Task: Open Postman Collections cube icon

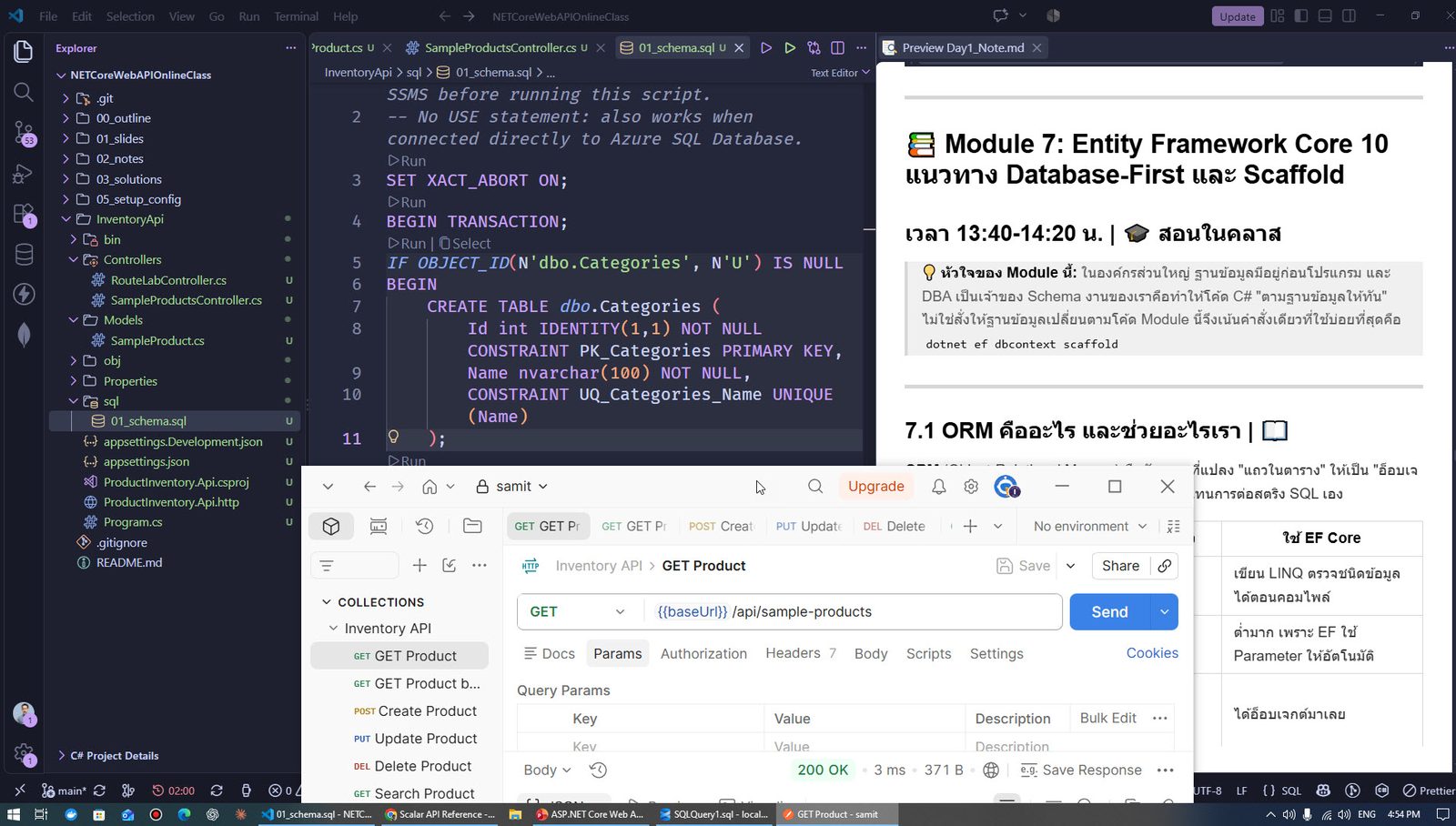Action: coord(331,526)
